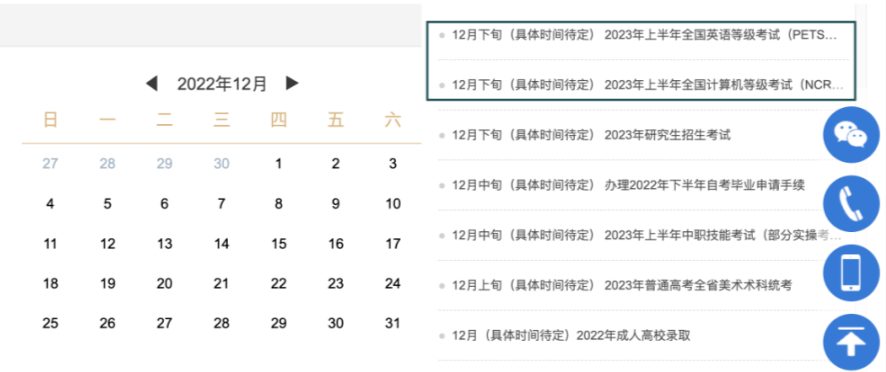Screen dimensions: 886x372
Task: Open the phone contact floating icon
Action: 851,204
